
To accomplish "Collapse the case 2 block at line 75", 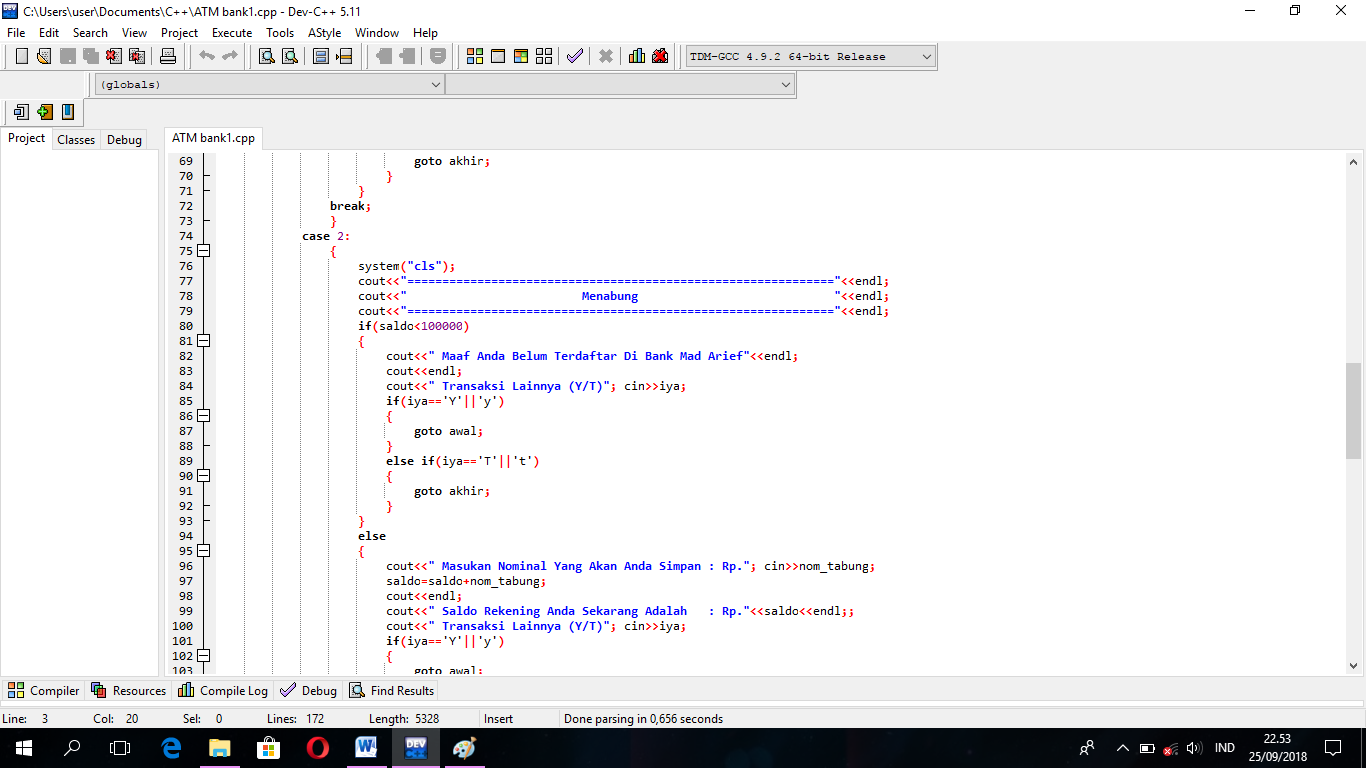I will (203, 250).
